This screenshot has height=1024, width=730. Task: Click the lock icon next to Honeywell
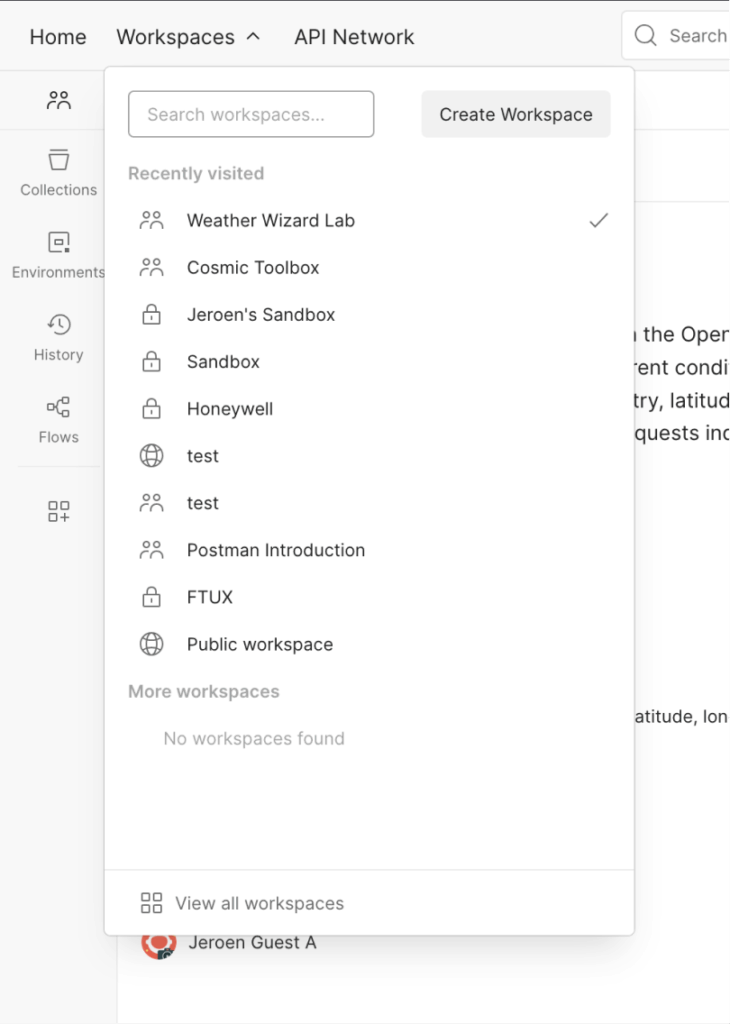point(151,409)
